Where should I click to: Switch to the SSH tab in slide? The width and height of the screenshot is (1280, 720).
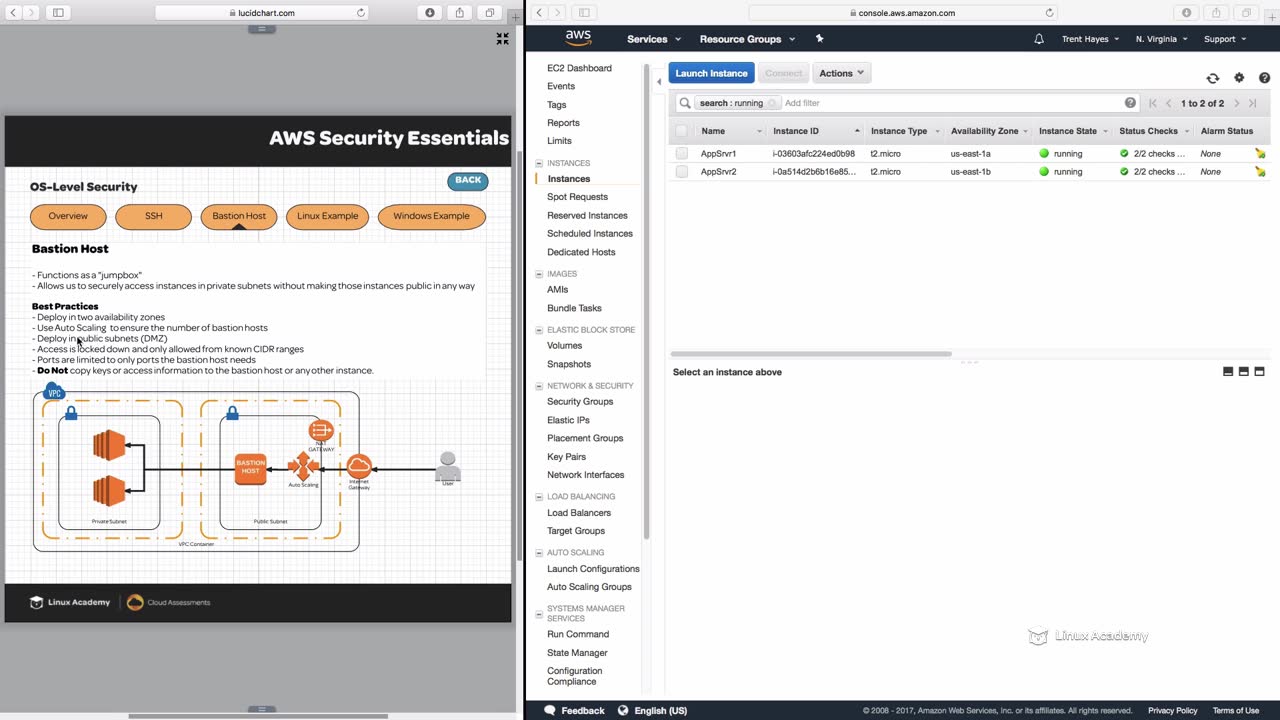[x=153, y=216]
